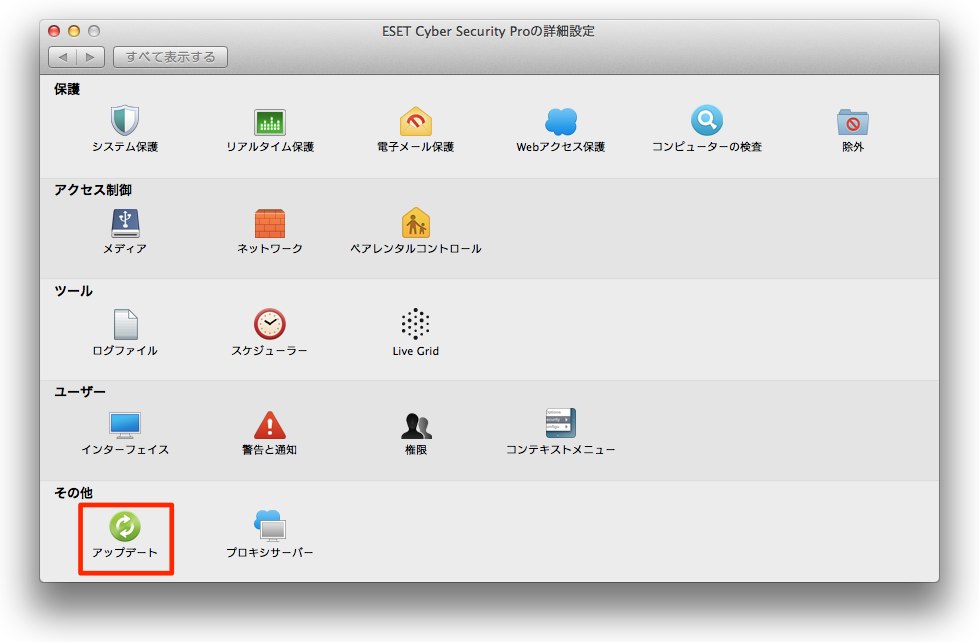Screen dimensions: 979x642
Task: Click コンテキストメニュー label text
Action: click(x=561, y=450)
